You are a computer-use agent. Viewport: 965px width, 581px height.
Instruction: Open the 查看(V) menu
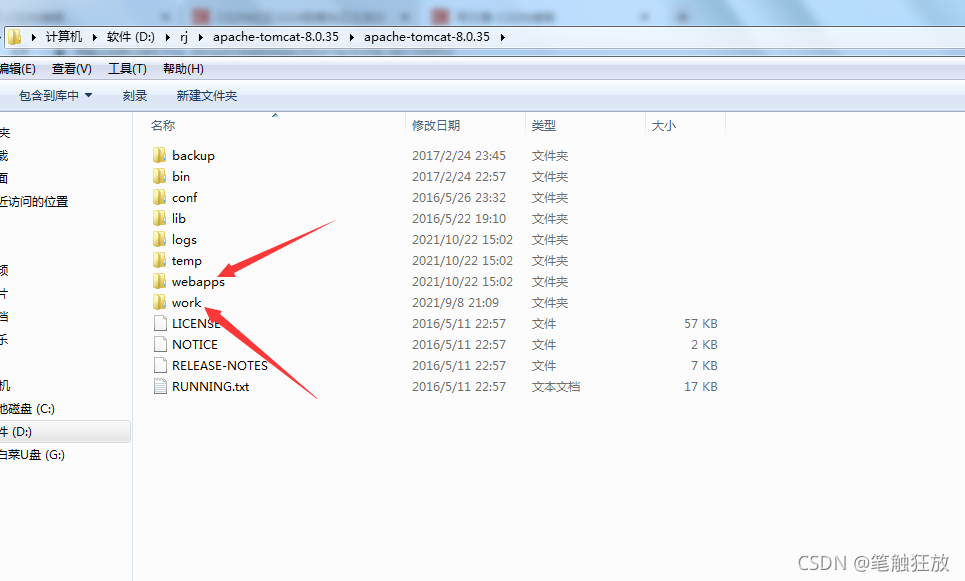tap(72, 68)
